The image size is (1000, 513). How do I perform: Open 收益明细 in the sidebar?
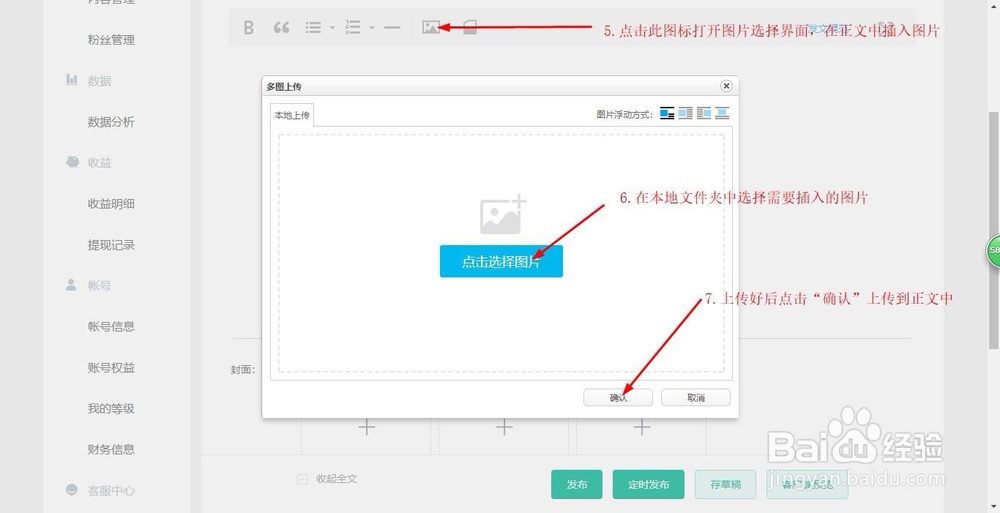pos(111,204)
